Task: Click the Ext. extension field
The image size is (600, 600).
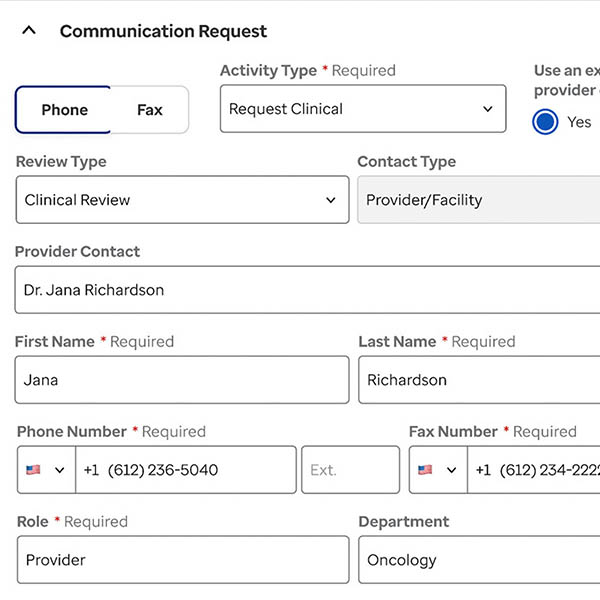Action: [349, 470]
